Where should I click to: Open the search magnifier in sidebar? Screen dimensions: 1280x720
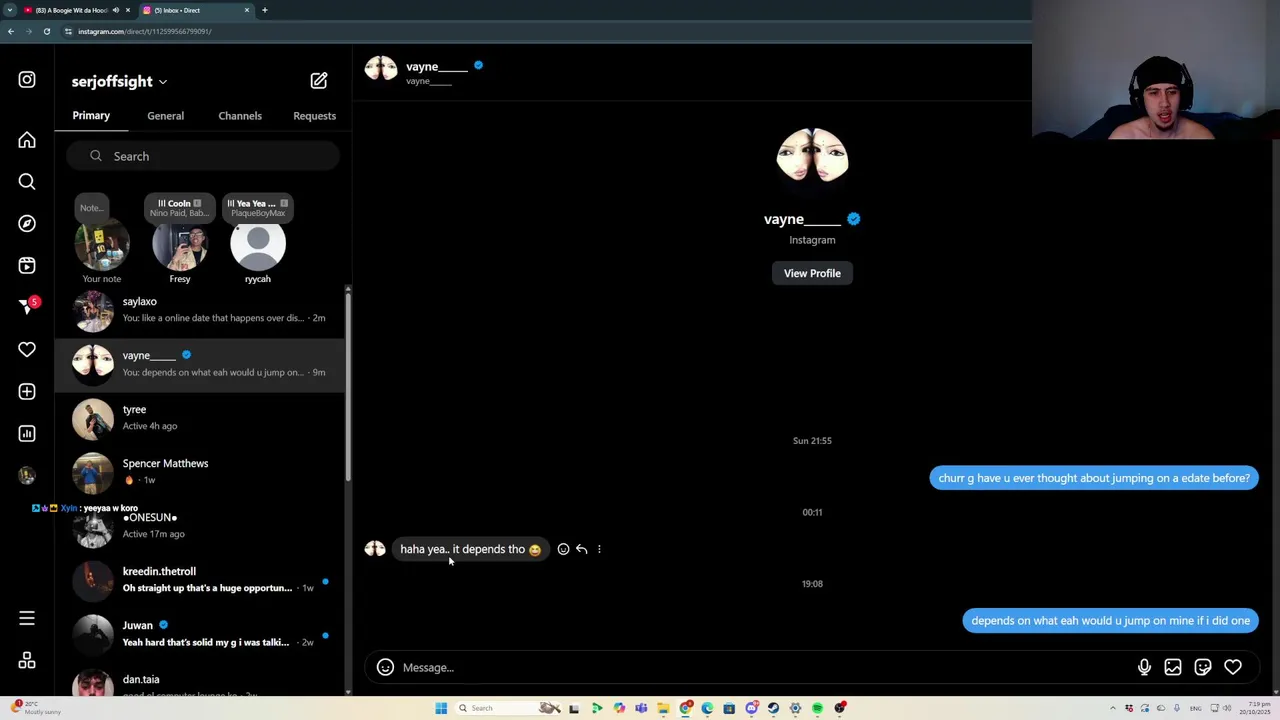(x=27, y=182)
